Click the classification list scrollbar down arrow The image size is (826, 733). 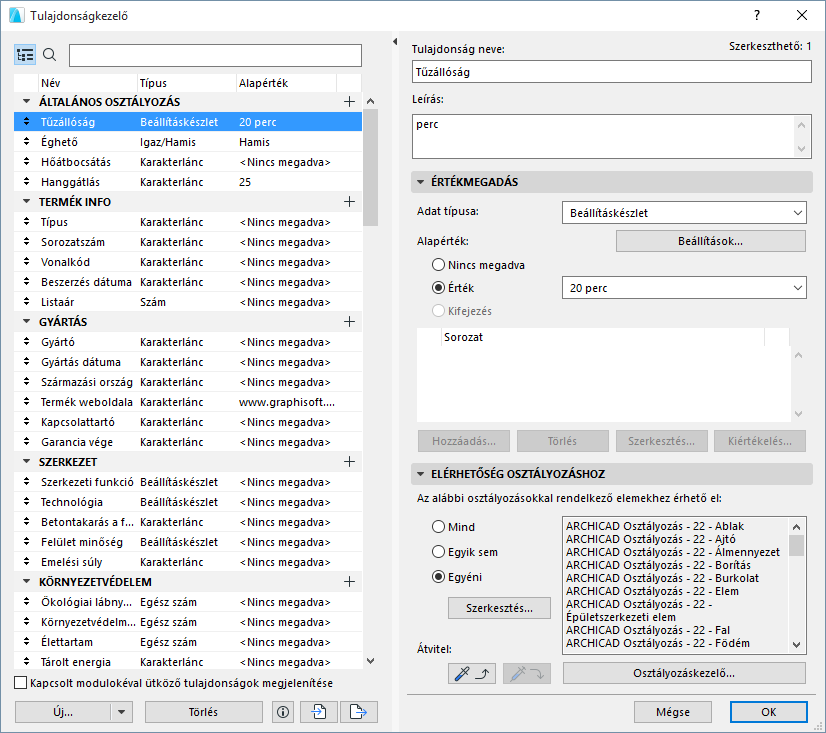pyautogui.click(x=796, y=644)
